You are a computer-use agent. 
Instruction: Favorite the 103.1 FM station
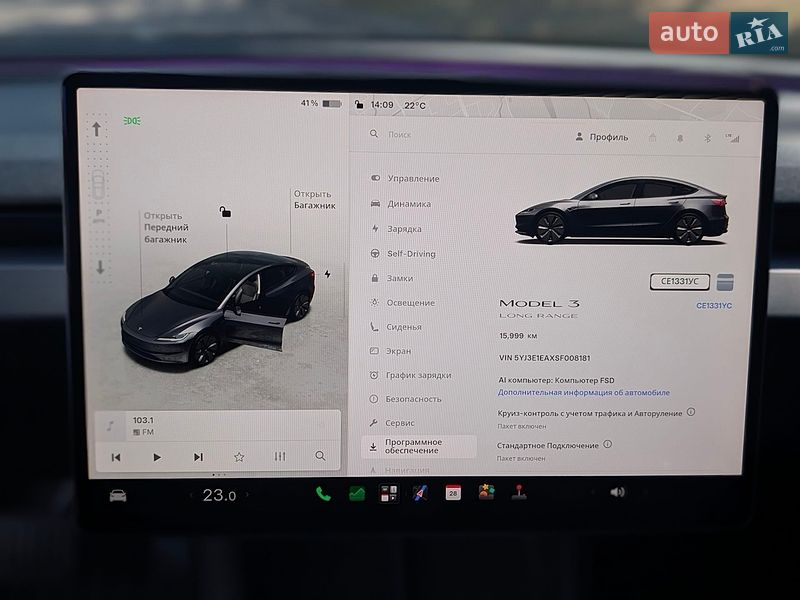[x=239, y=457]
